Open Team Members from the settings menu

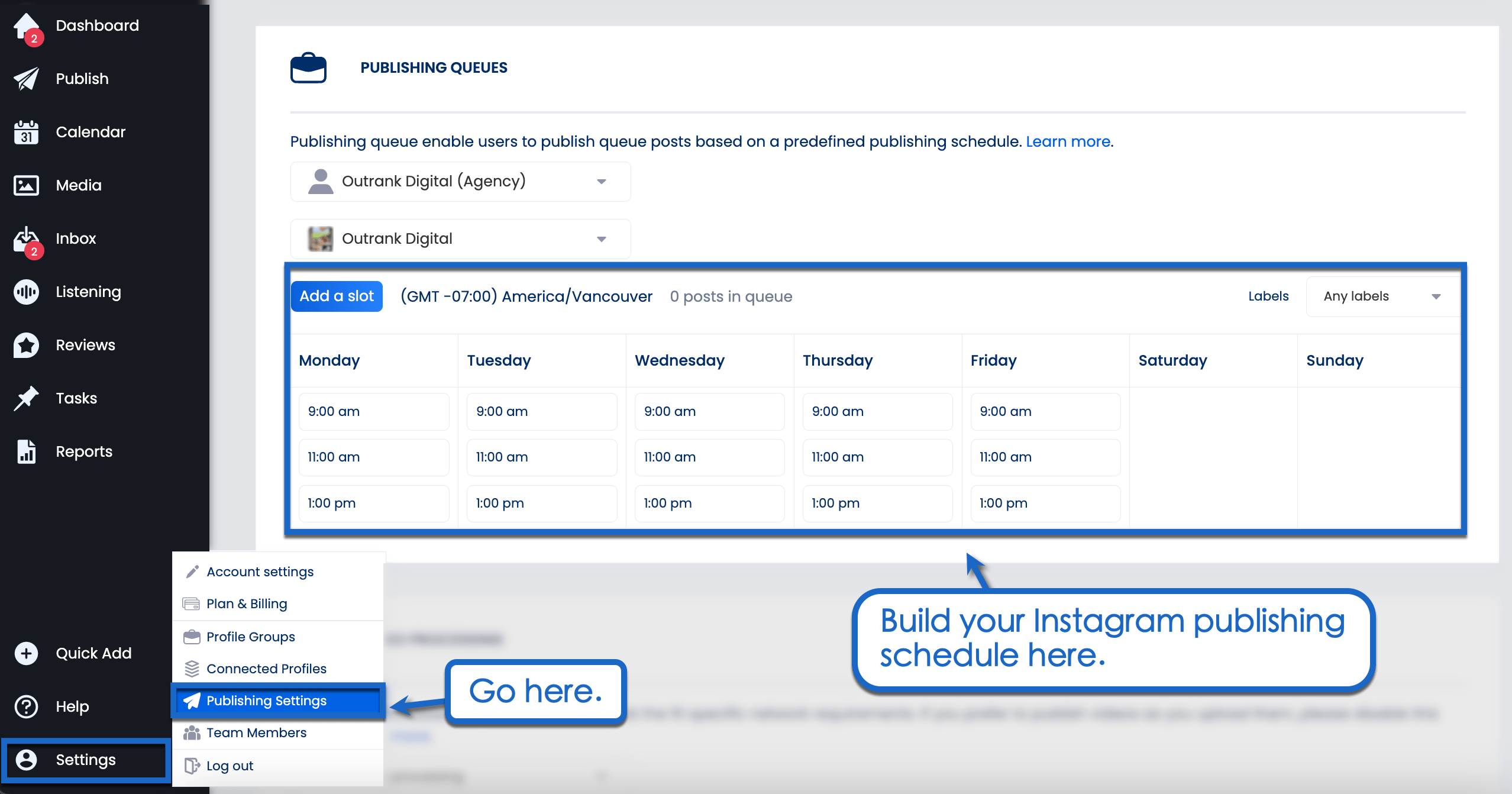[x=256, y=732]
